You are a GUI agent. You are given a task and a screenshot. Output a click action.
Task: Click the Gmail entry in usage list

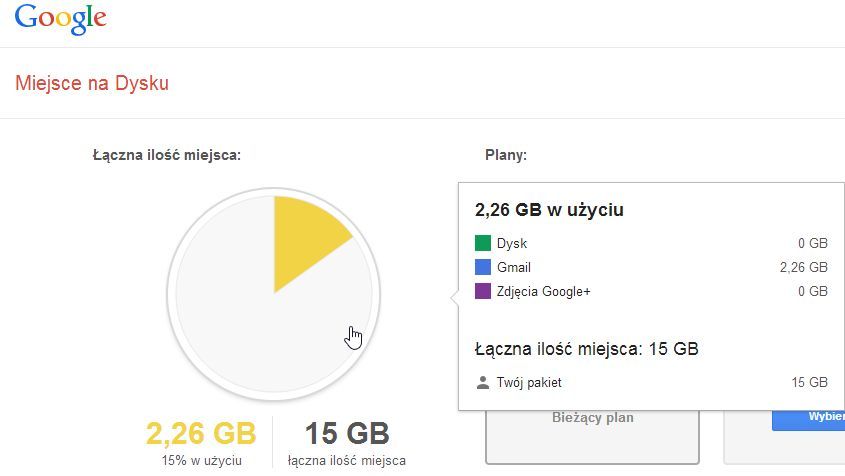[x=514, y=267]
